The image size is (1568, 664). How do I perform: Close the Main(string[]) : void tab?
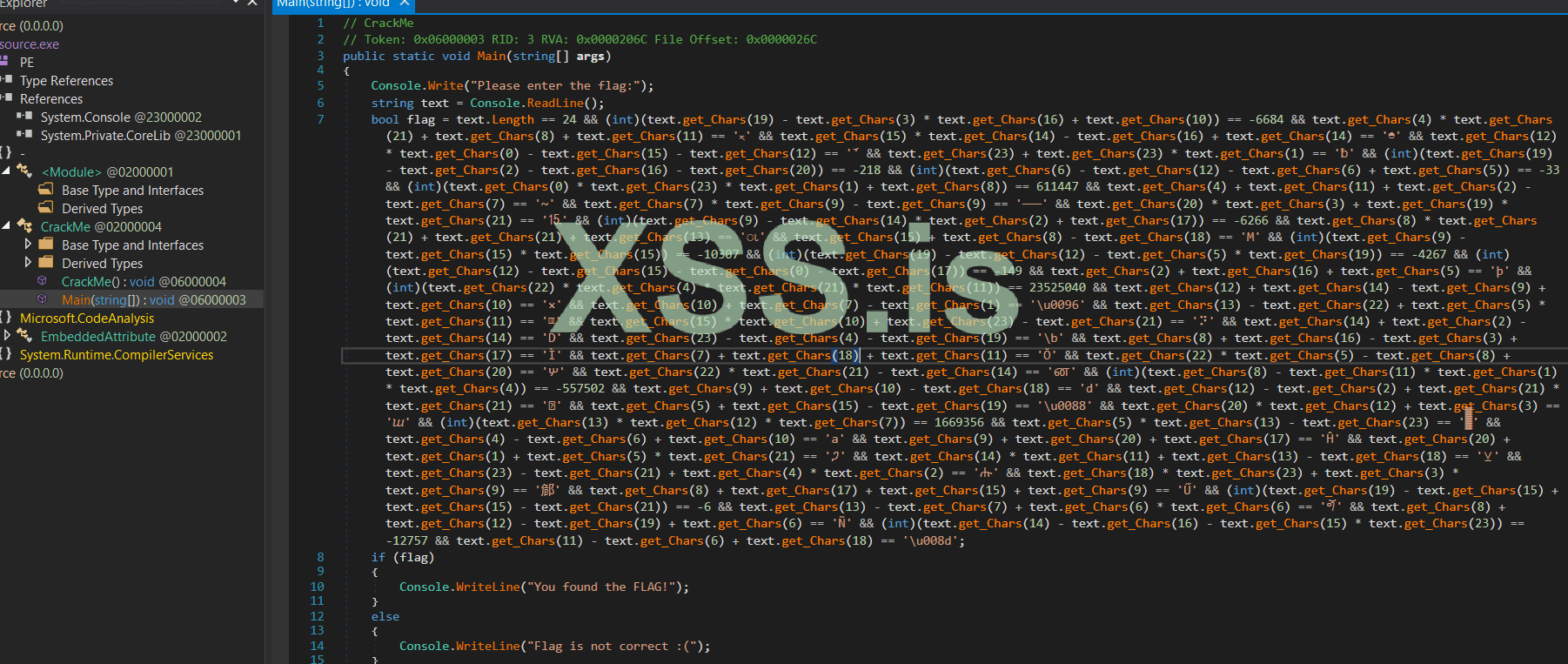[405, 3]
